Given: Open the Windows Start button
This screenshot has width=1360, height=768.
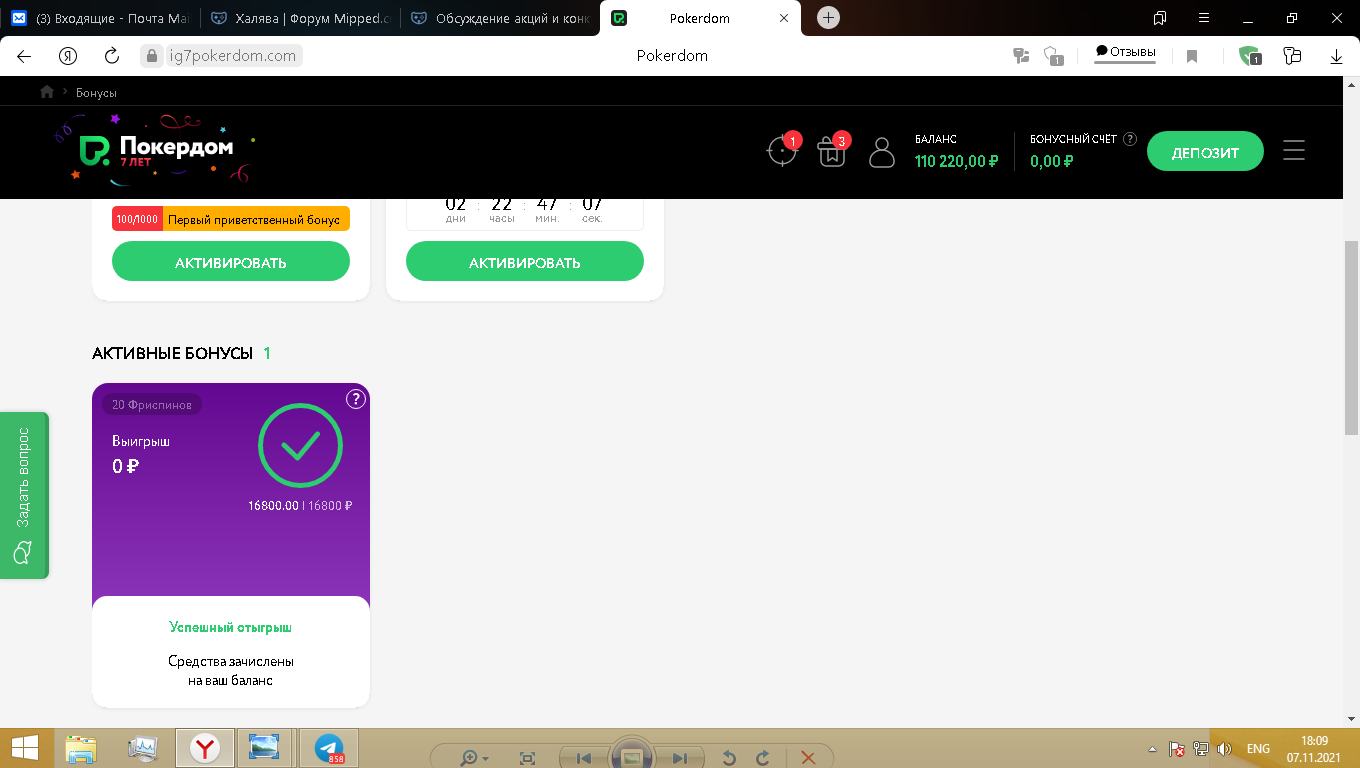Looking at the screenshot, I should (25, 749).
